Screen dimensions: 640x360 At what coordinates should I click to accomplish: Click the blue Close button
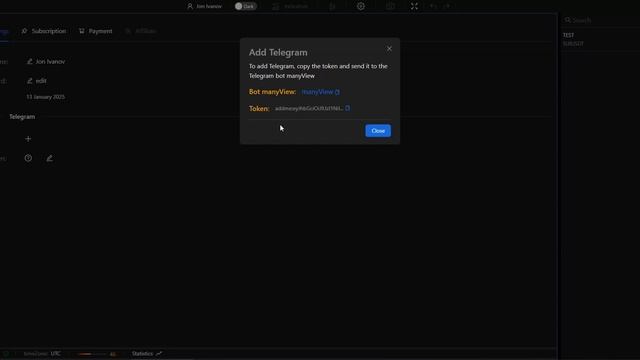378,131
